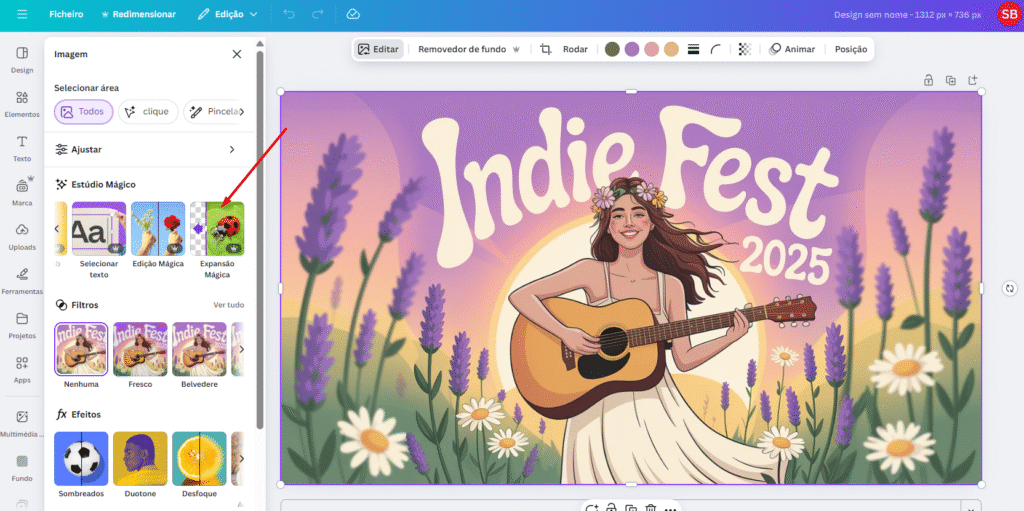
Task: Open the Apps sidebar tab
Action: tap(22, 370)
